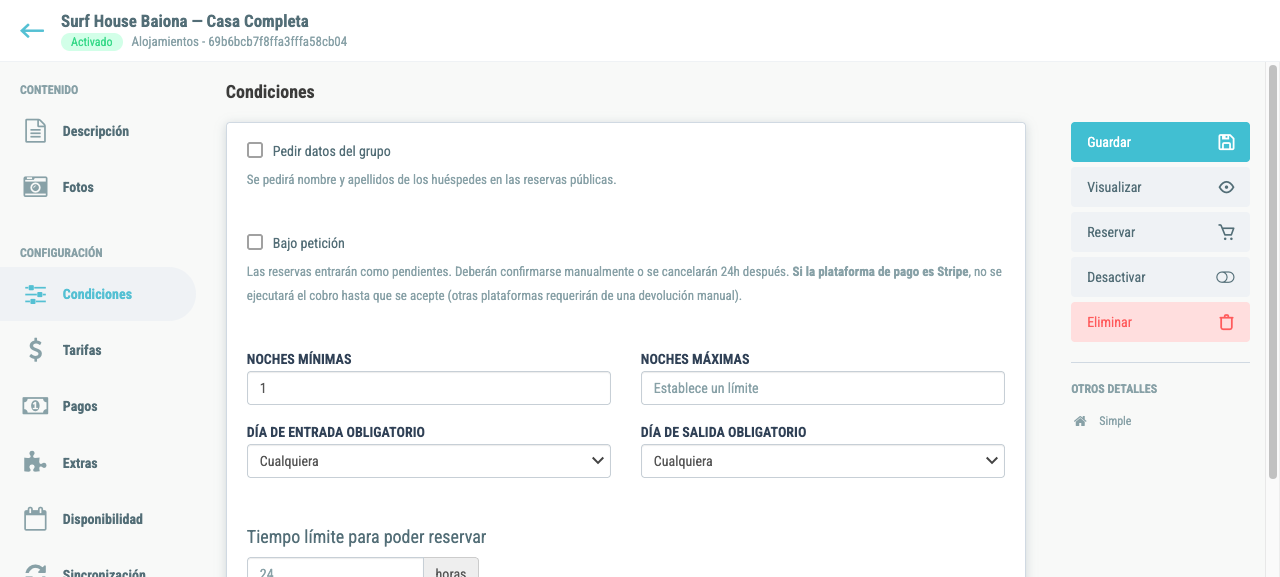
Task: Click the eye icon on Visualizar
Action: [1226, 187]
